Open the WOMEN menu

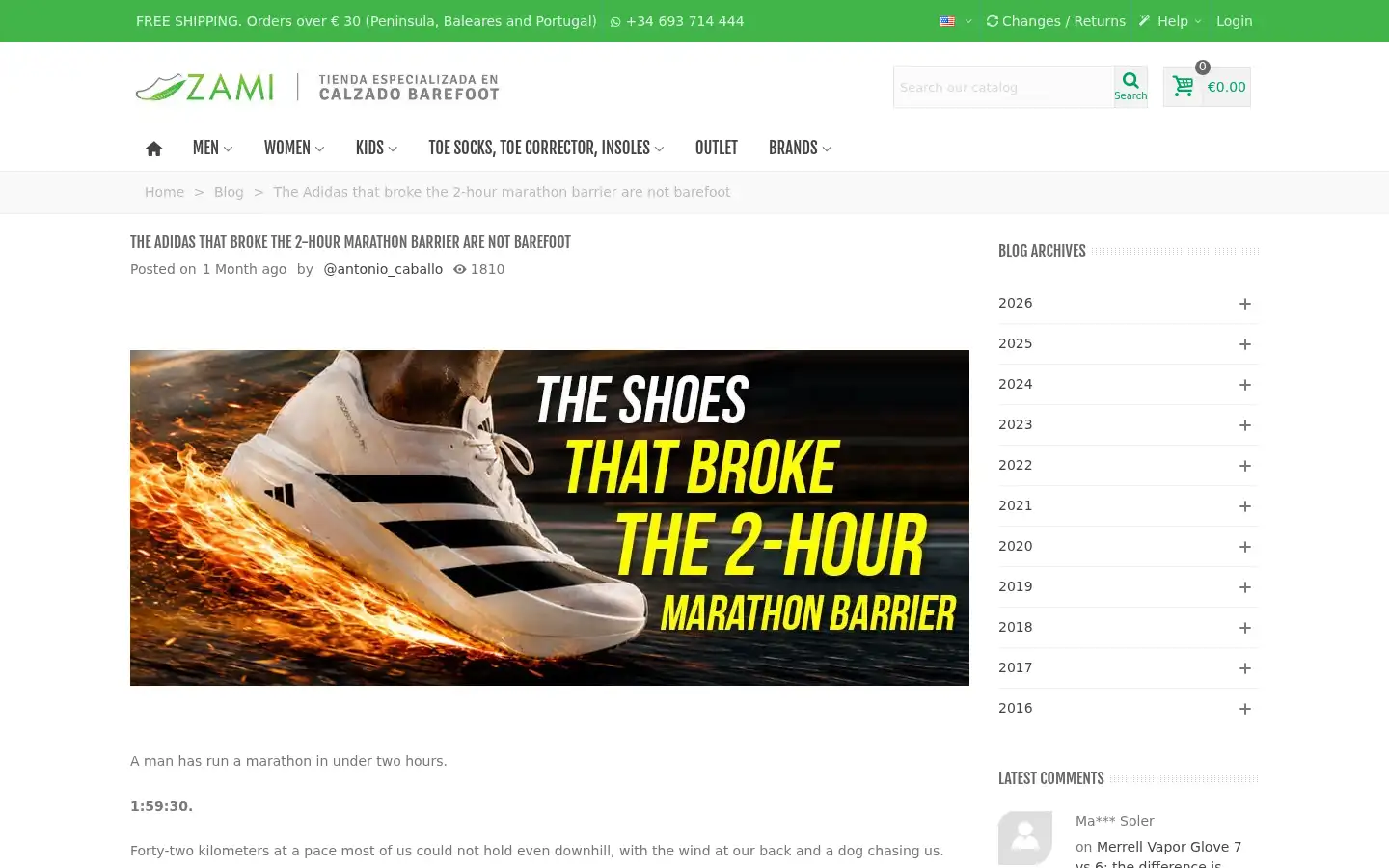294,148
